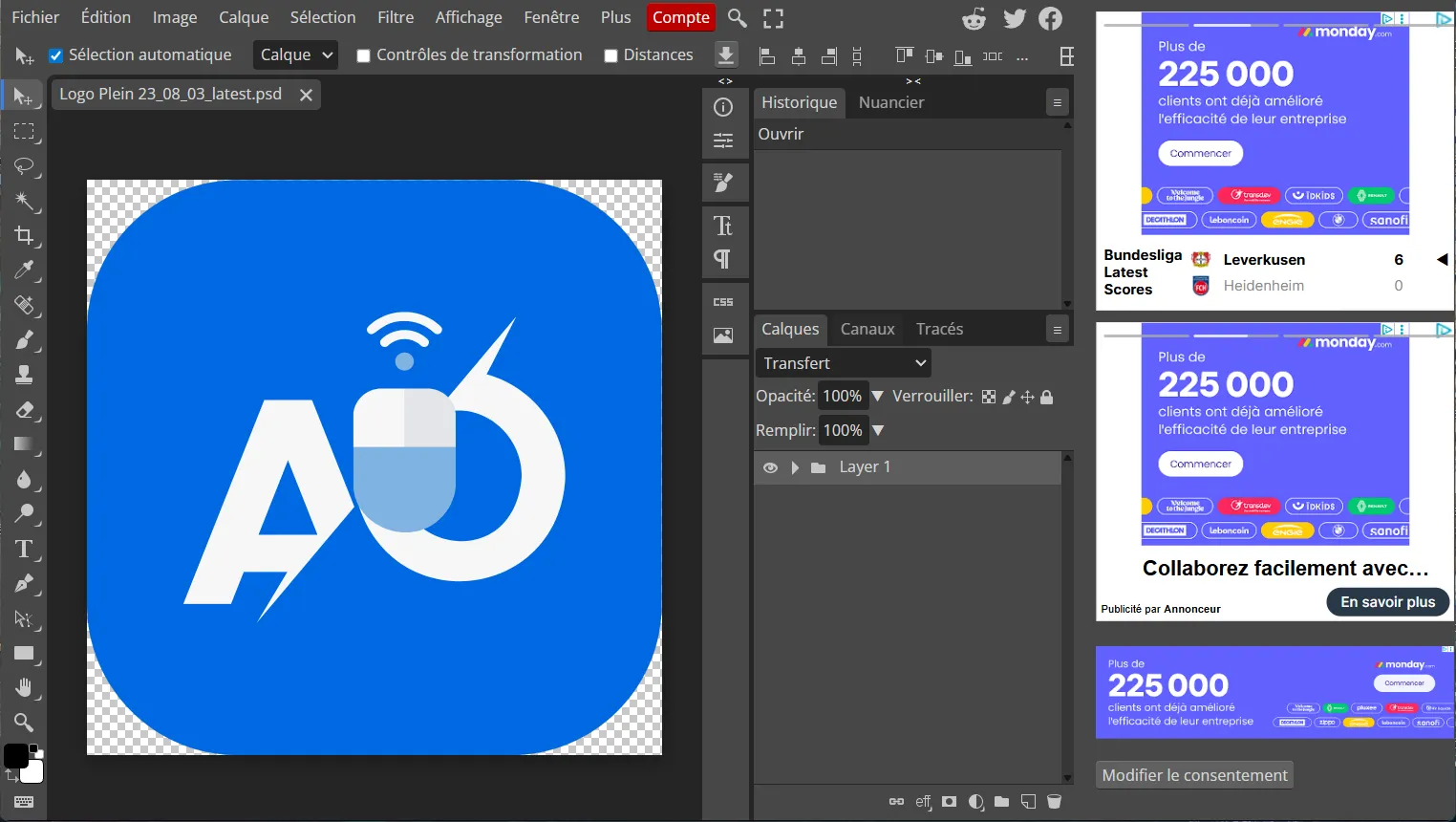This screenshot has height=822, width=1456.
Task: Select the Crop tool
Action: point(24,235)
